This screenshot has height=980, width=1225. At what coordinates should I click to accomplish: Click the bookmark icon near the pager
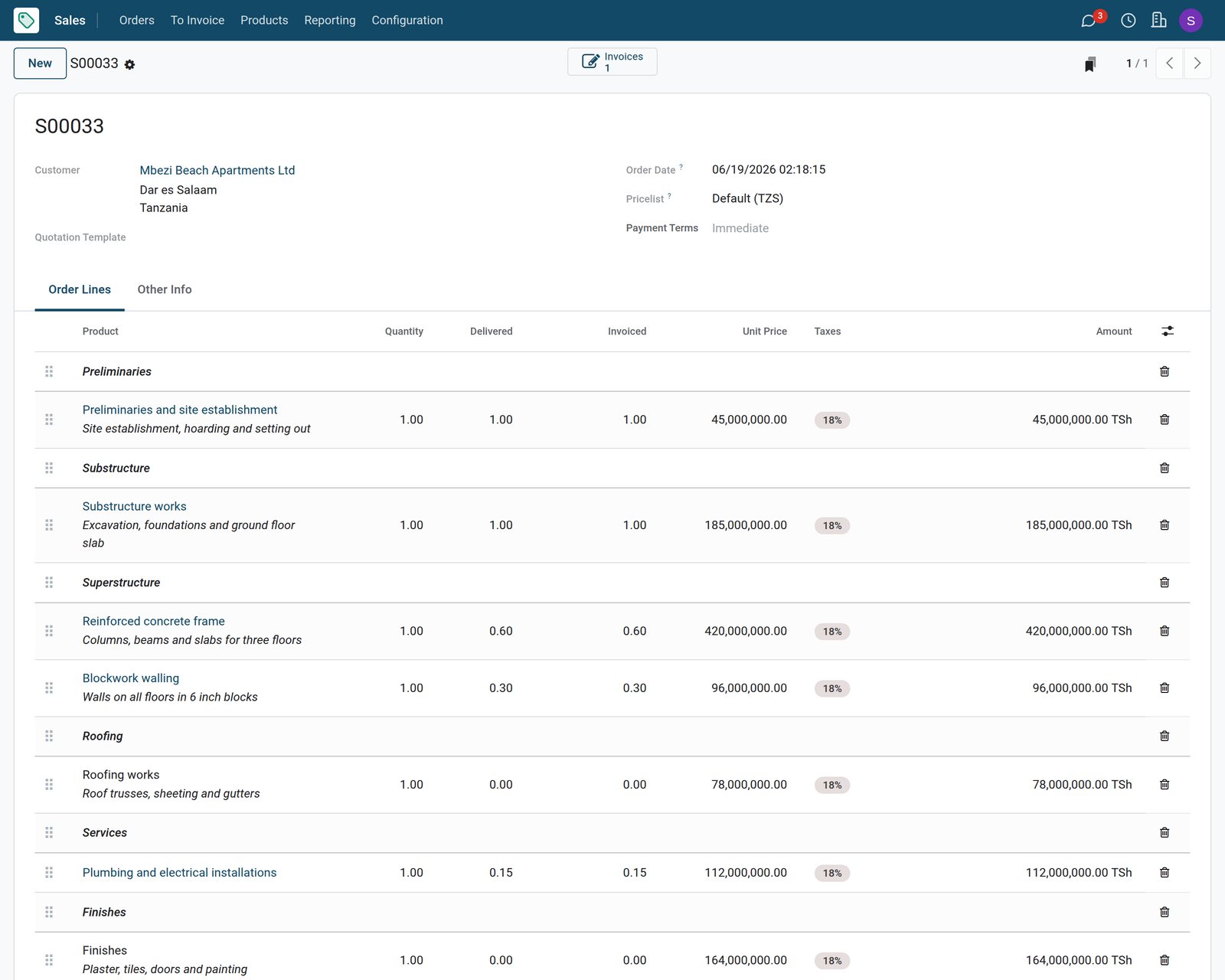[x=1089, y=64]
